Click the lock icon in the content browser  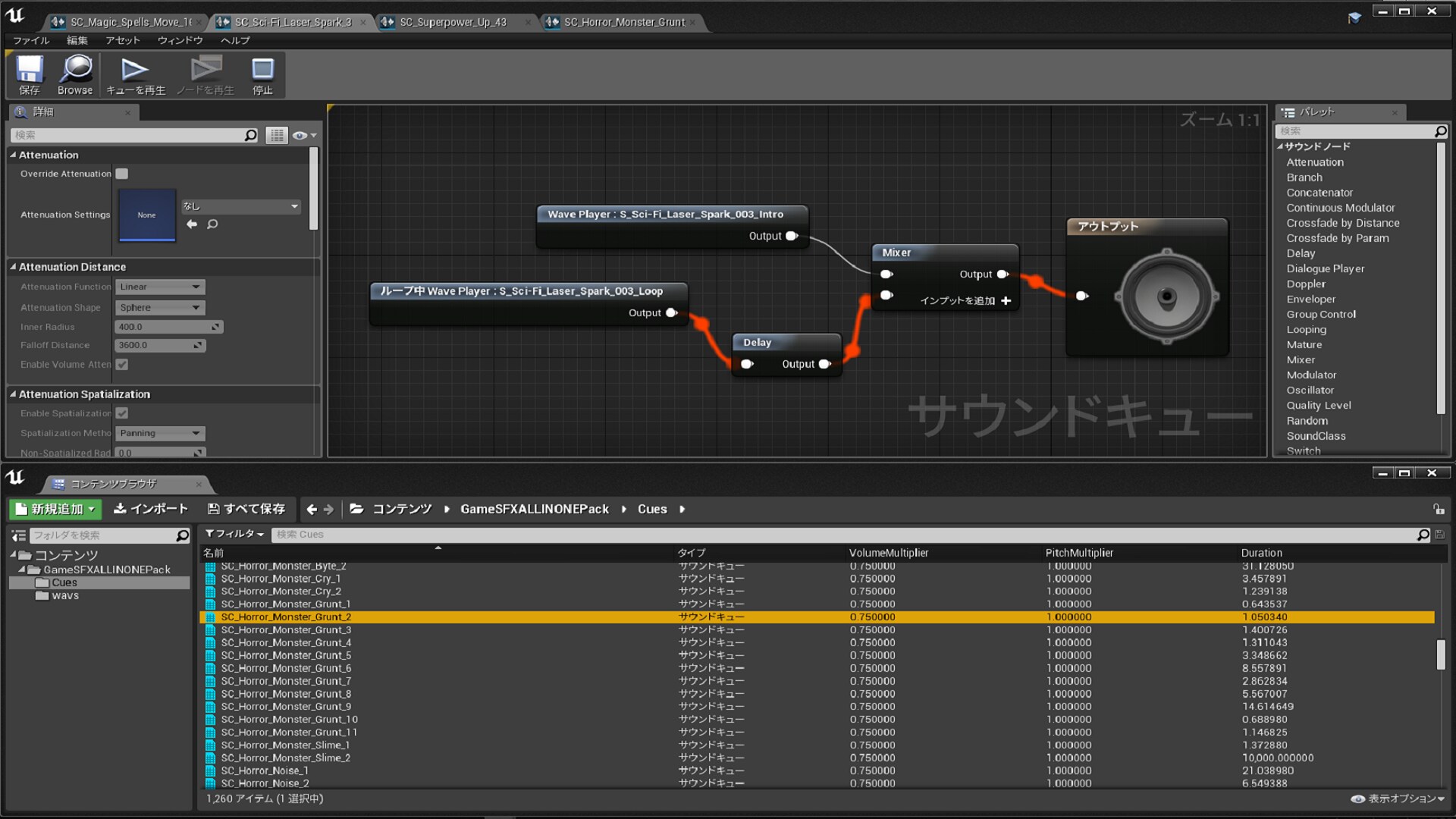[x=1439, y=509]
